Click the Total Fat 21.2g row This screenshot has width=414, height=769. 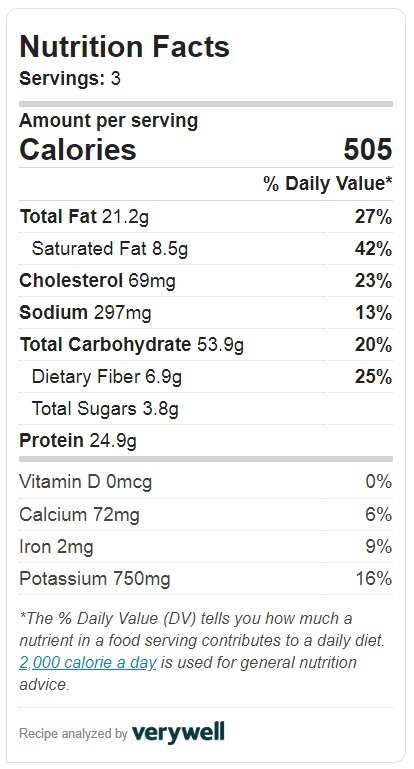[x=206, y=216]
